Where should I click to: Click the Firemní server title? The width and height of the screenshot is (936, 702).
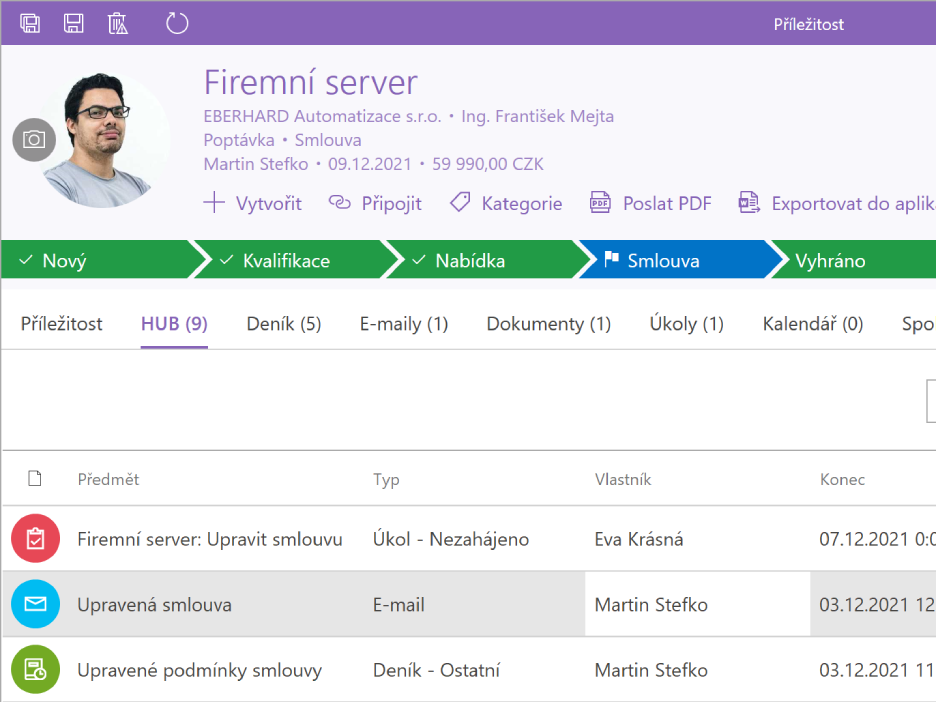(310, 82)
